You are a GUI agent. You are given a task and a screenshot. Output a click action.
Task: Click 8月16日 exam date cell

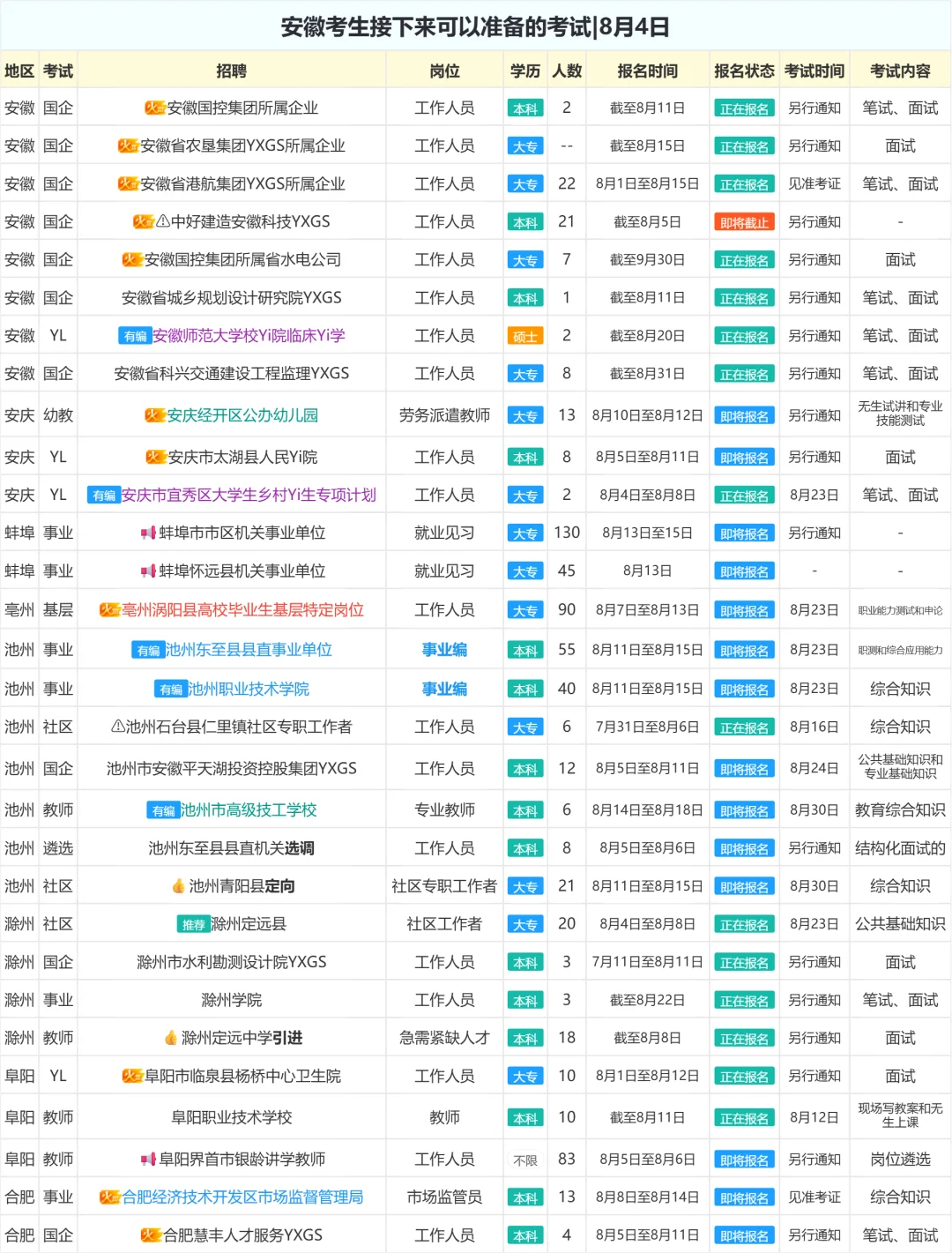pos(814,727)
